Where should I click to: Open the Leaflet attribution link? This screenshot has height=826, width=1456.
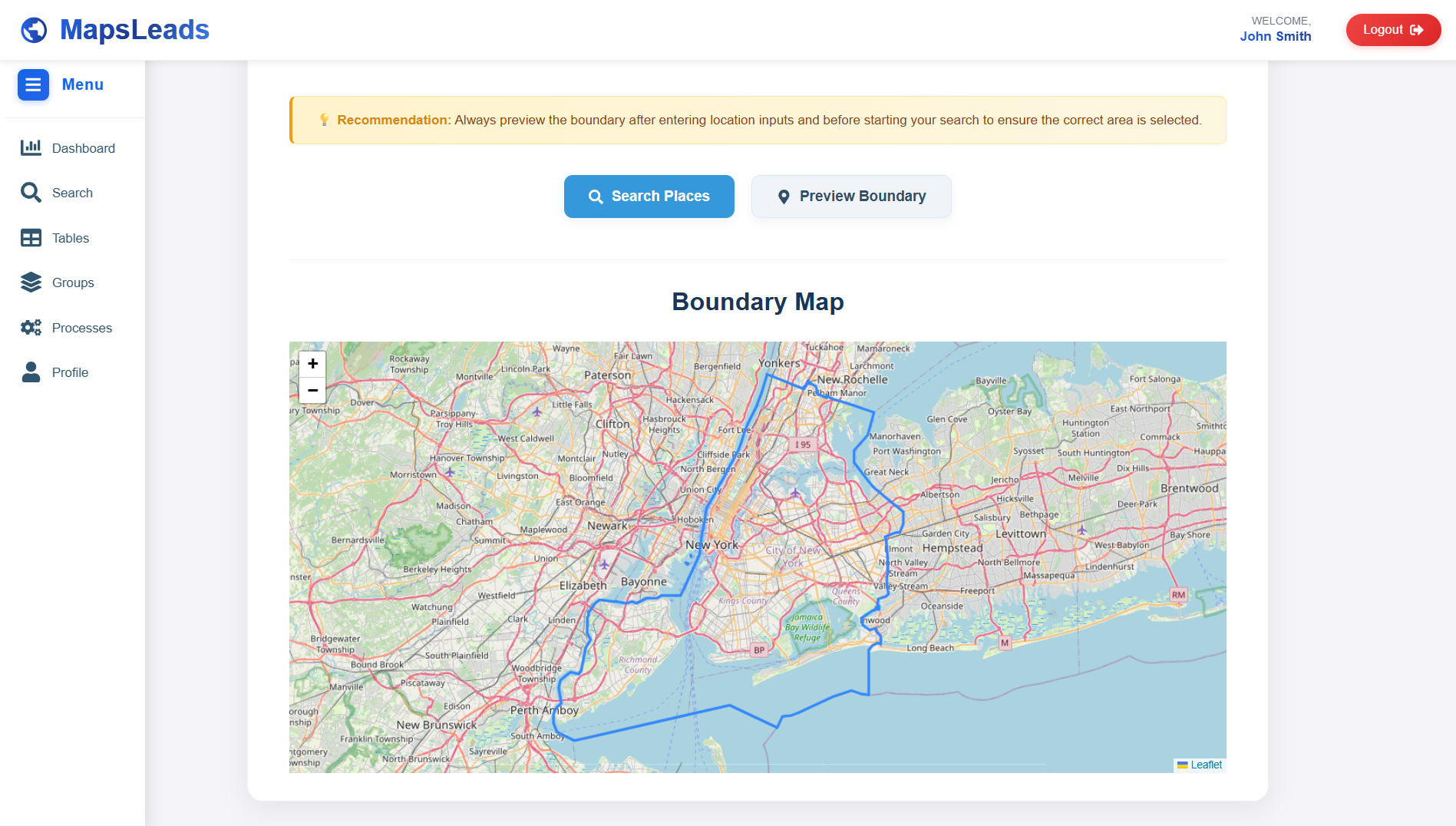[1207, 765]
